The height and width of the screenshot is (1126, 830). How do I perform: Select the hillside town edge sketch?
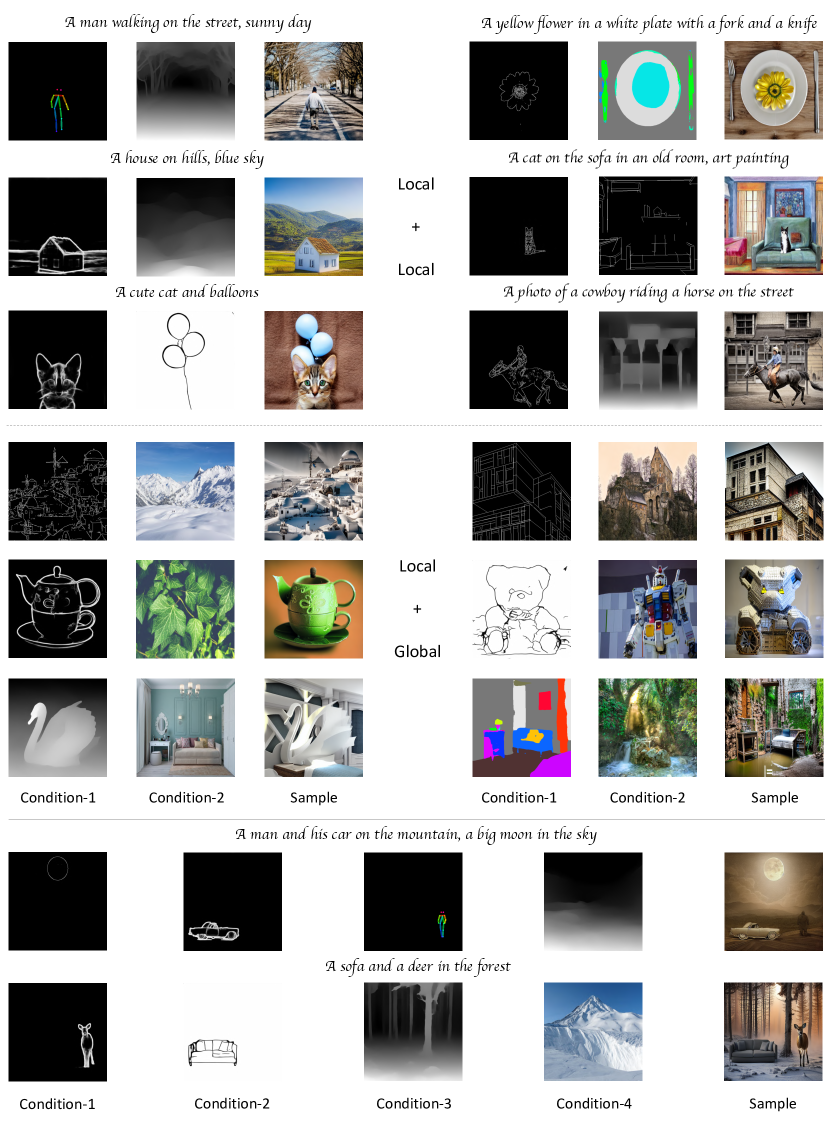click(57, 491)
